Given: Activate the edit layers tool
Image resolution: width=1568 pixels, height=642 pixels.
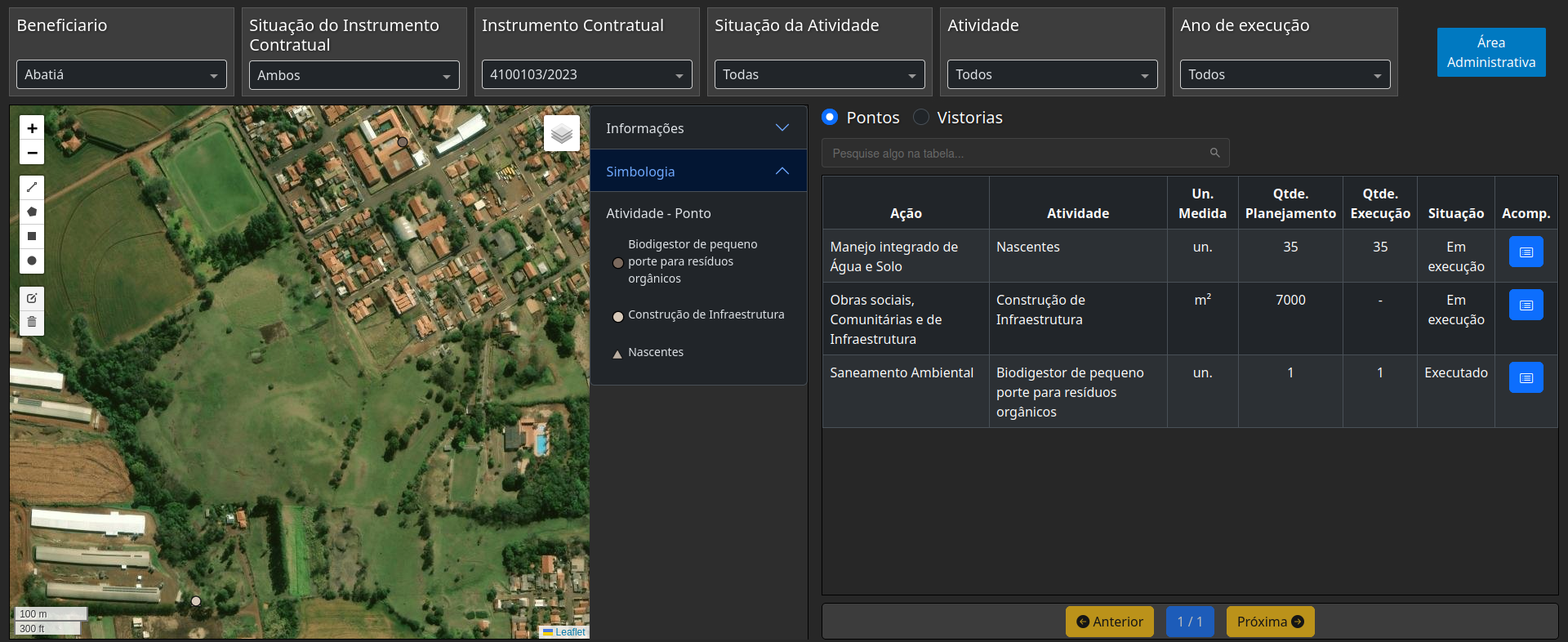Looking at the screenshot, I should 32,298.
